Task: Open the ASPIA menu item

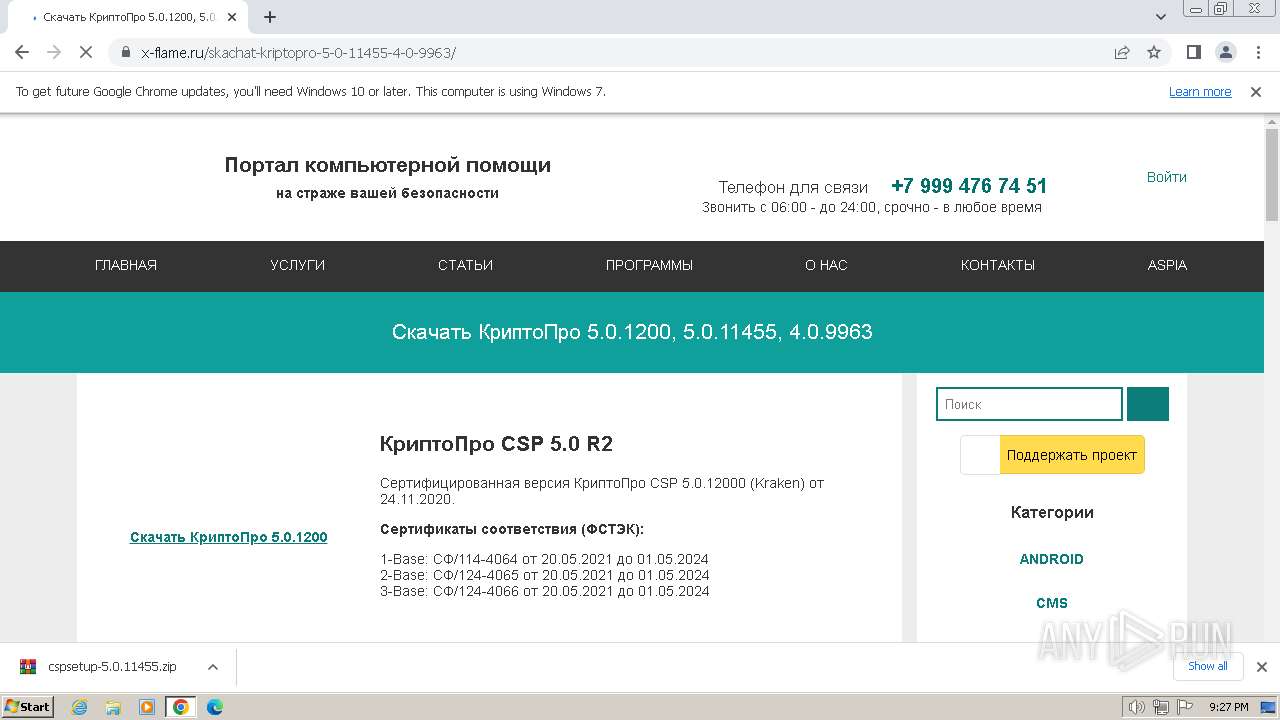Action: (1167, 265)
